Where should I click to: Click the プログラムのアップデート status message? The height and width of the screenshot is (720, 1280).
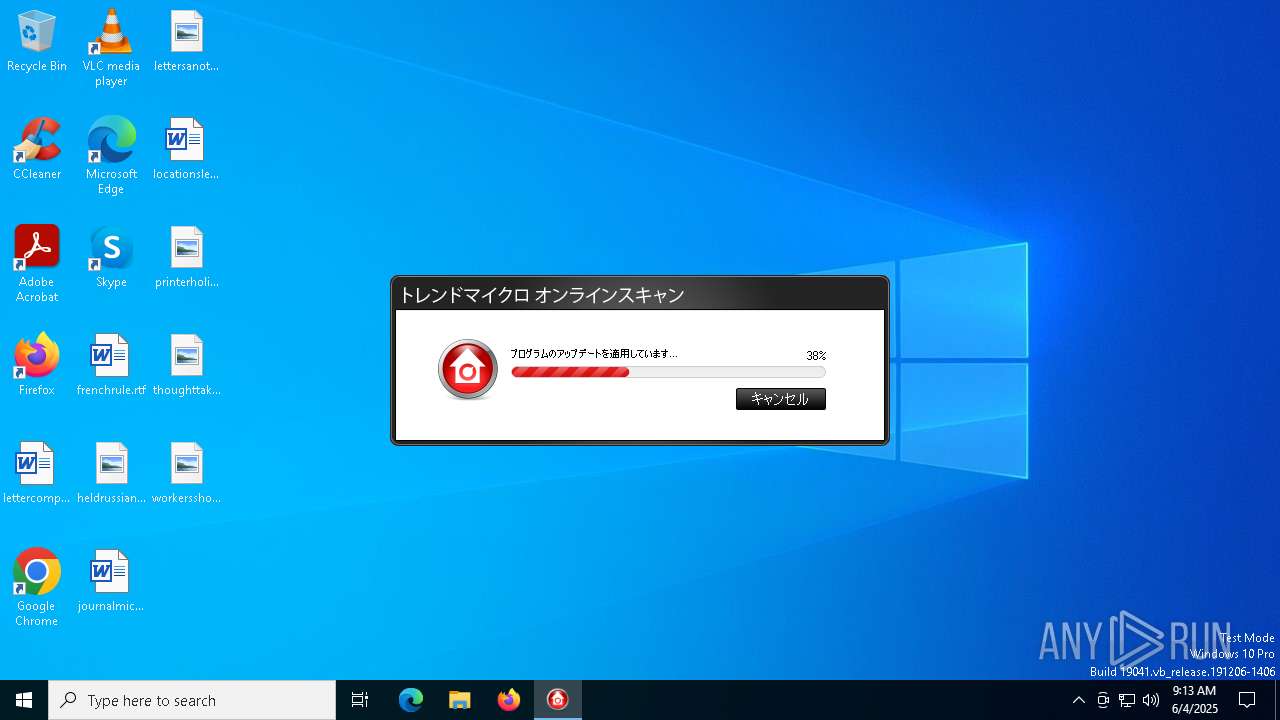(x=594, y=354)
